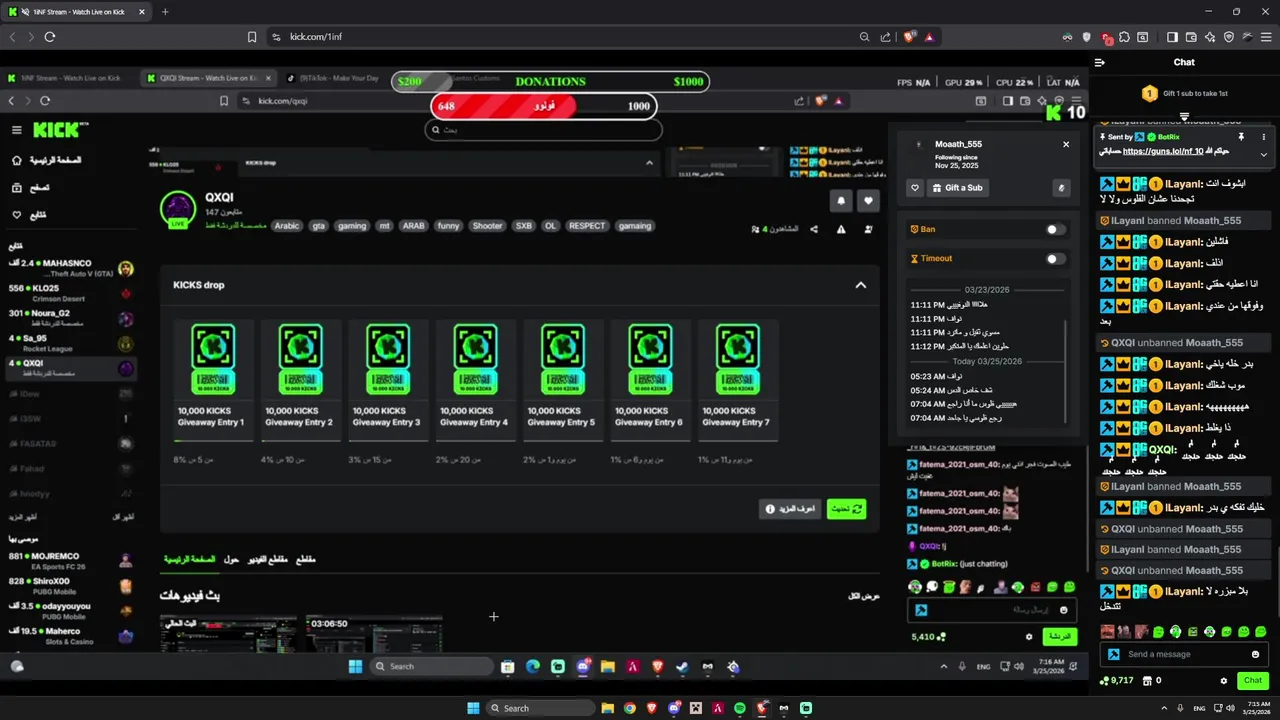
Task: Open the Windows Start button on the outer taskbar
Action: tap(473, 708)
